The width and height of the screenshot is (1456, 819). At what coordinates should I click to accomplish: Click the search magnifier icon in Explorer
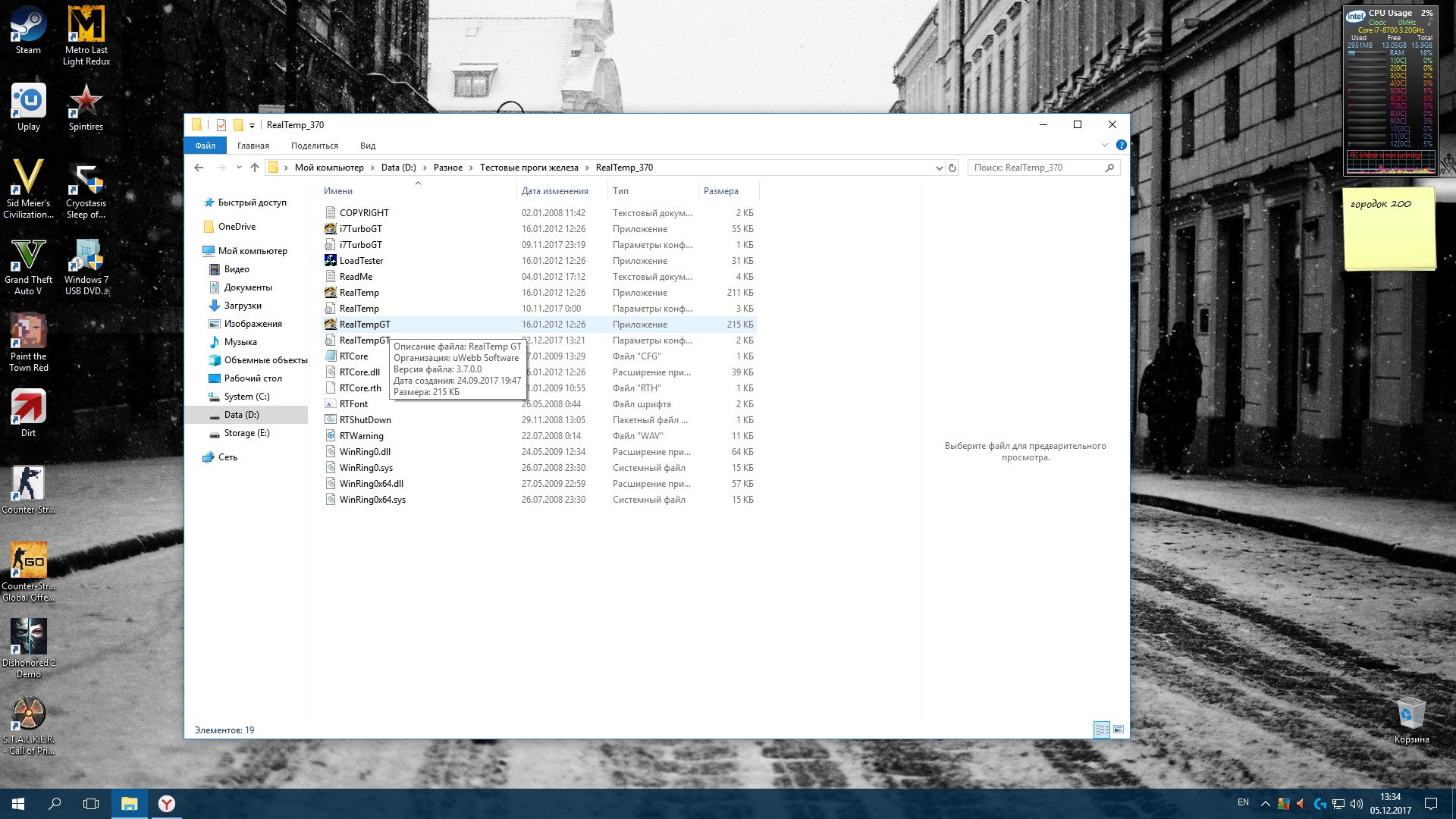[x=1109, y=168]
